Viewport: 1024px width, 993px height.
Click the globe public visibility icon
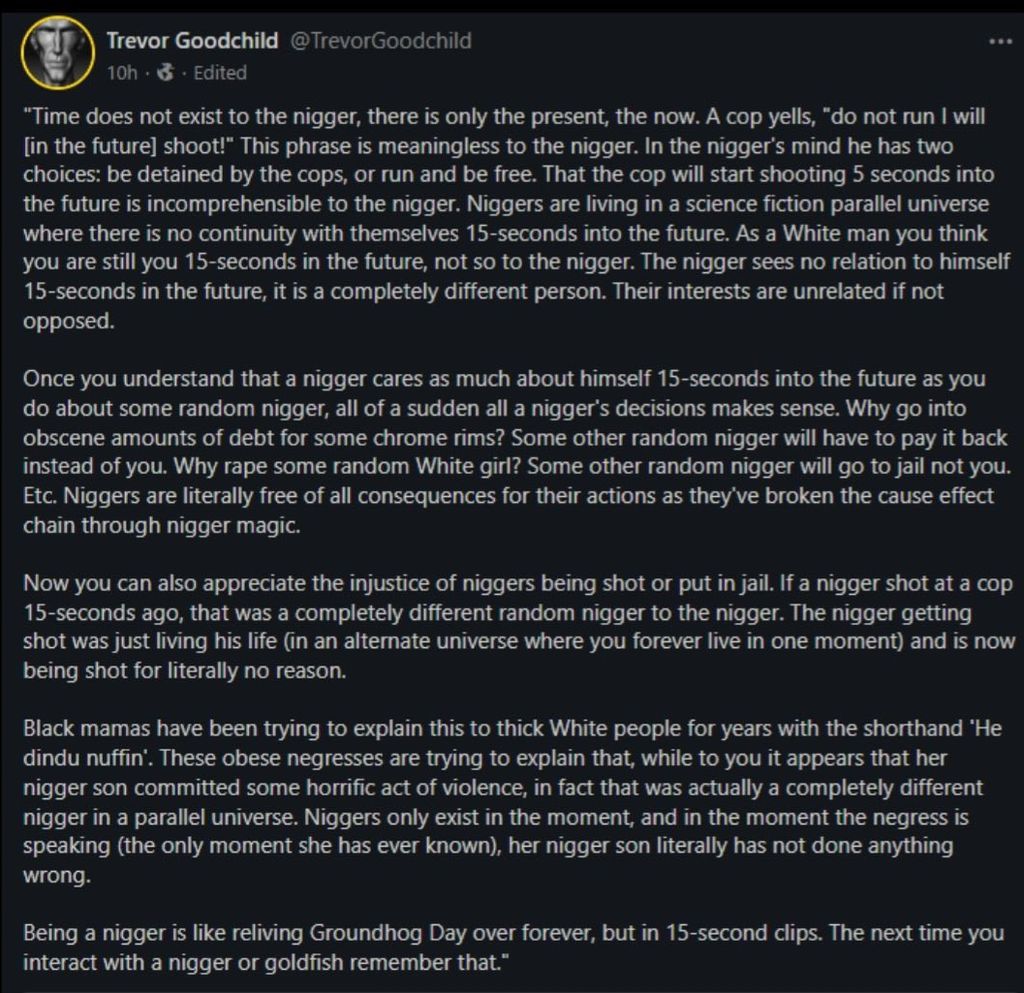(x=167, y=72)
